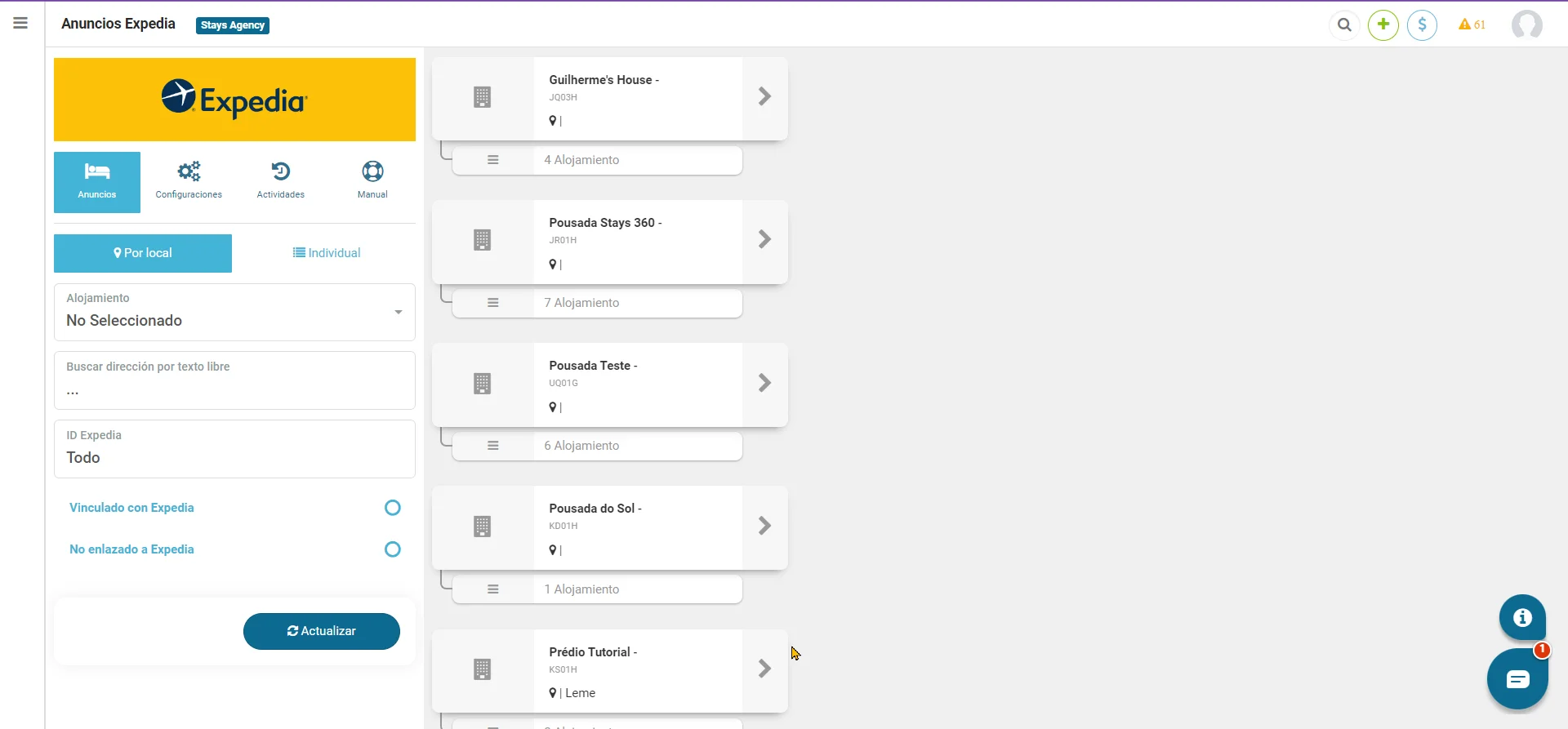Open the Configuraciones gears section

[x=189, y=181]
